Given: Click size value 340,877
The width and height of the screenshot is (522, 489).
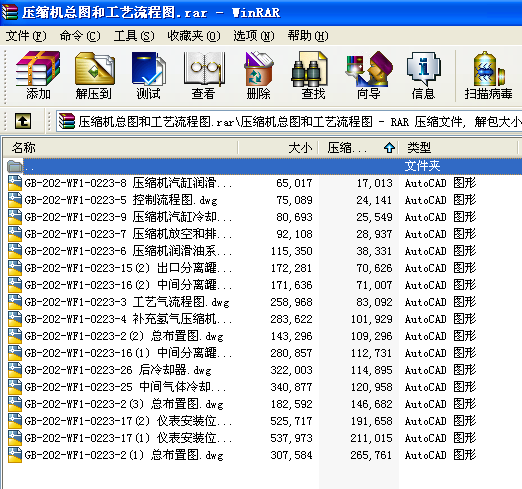Looking at the screenshot, I should [x=291, y=387].
